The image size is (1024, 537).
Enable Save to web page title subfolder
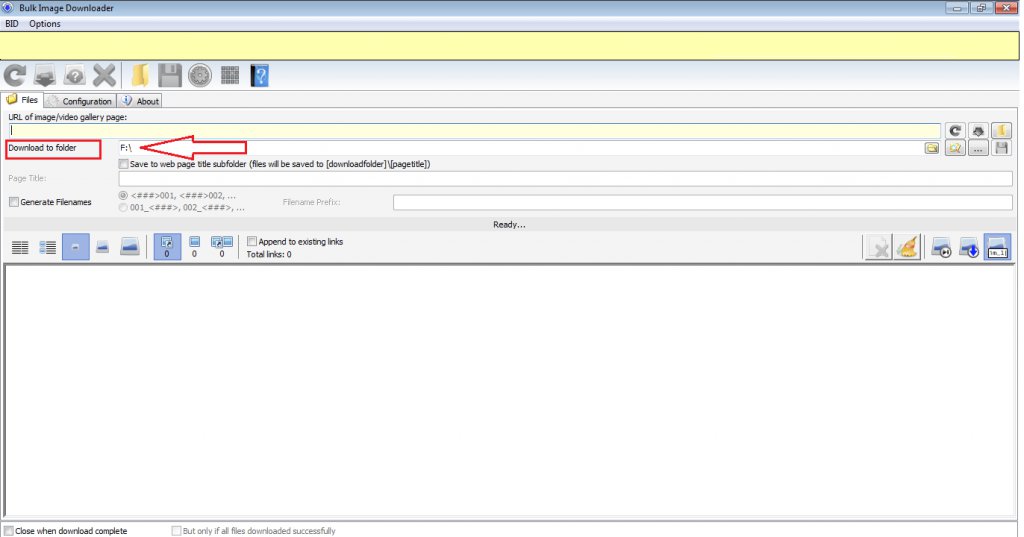[123, 165]
